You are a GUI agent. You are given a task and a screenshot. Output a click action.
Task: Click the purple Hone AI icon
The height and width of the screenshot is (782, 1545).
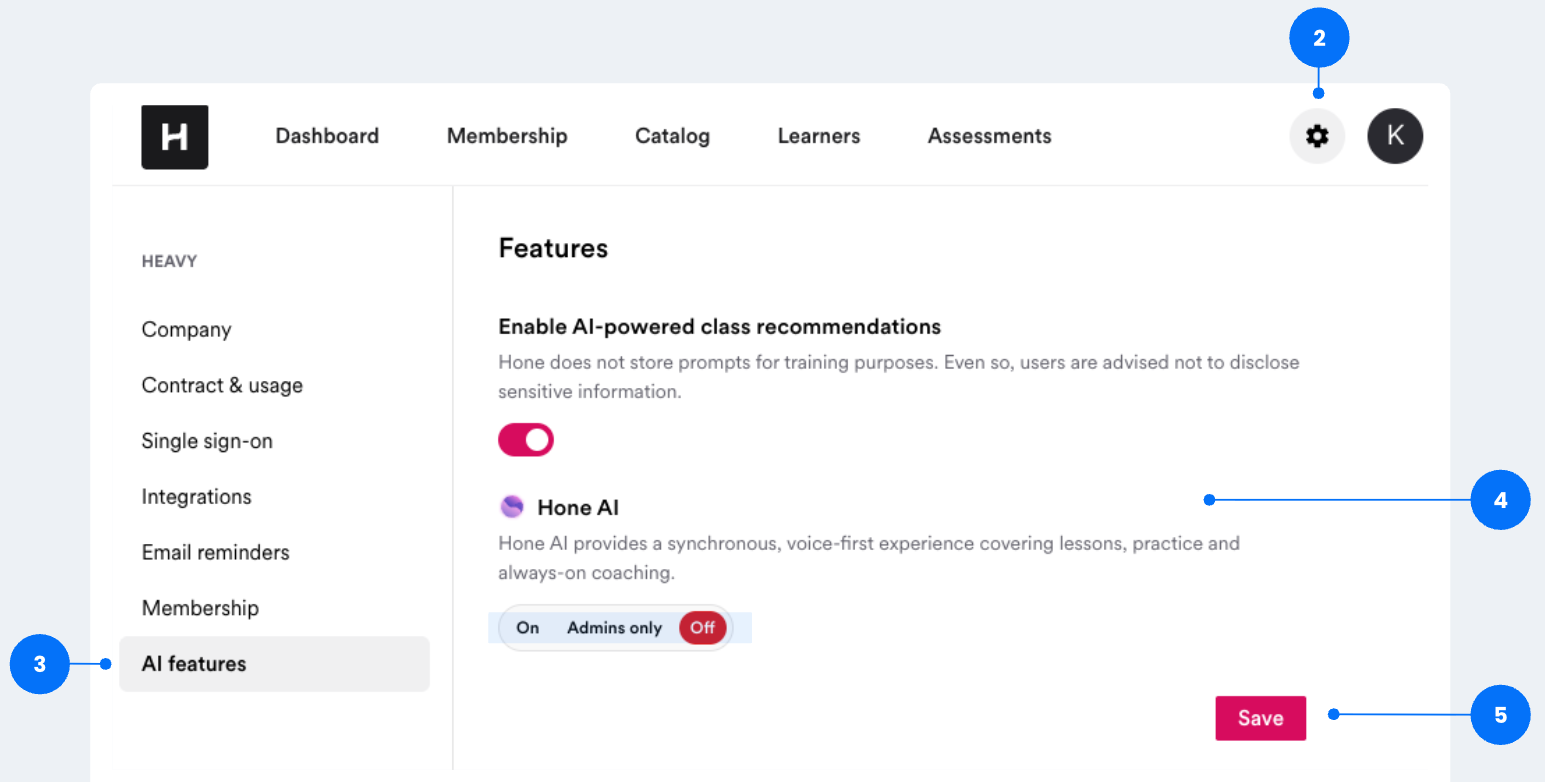click(512, 507)
